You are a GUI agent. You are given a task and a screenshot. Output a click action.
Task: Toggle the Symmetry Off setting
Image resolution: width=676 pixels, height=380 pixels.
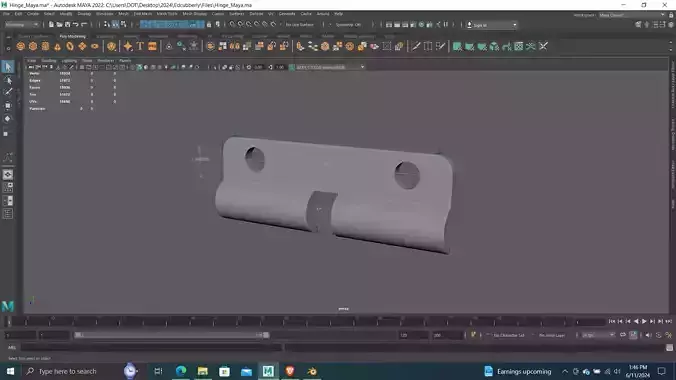(x=348, y=25)
